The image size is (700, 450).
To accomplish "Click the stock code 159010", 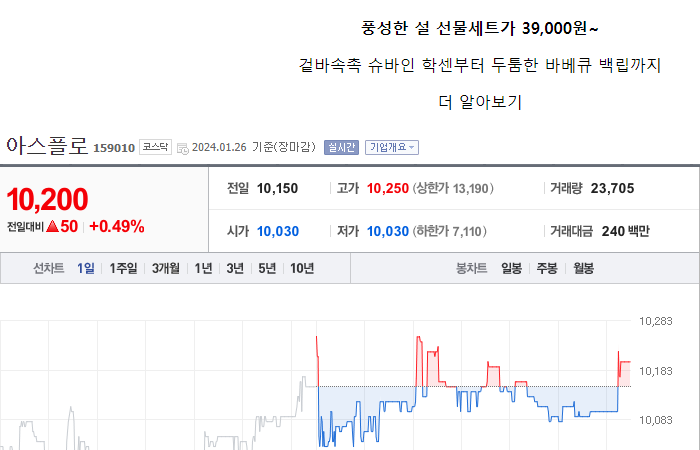I will coord(114,148).
